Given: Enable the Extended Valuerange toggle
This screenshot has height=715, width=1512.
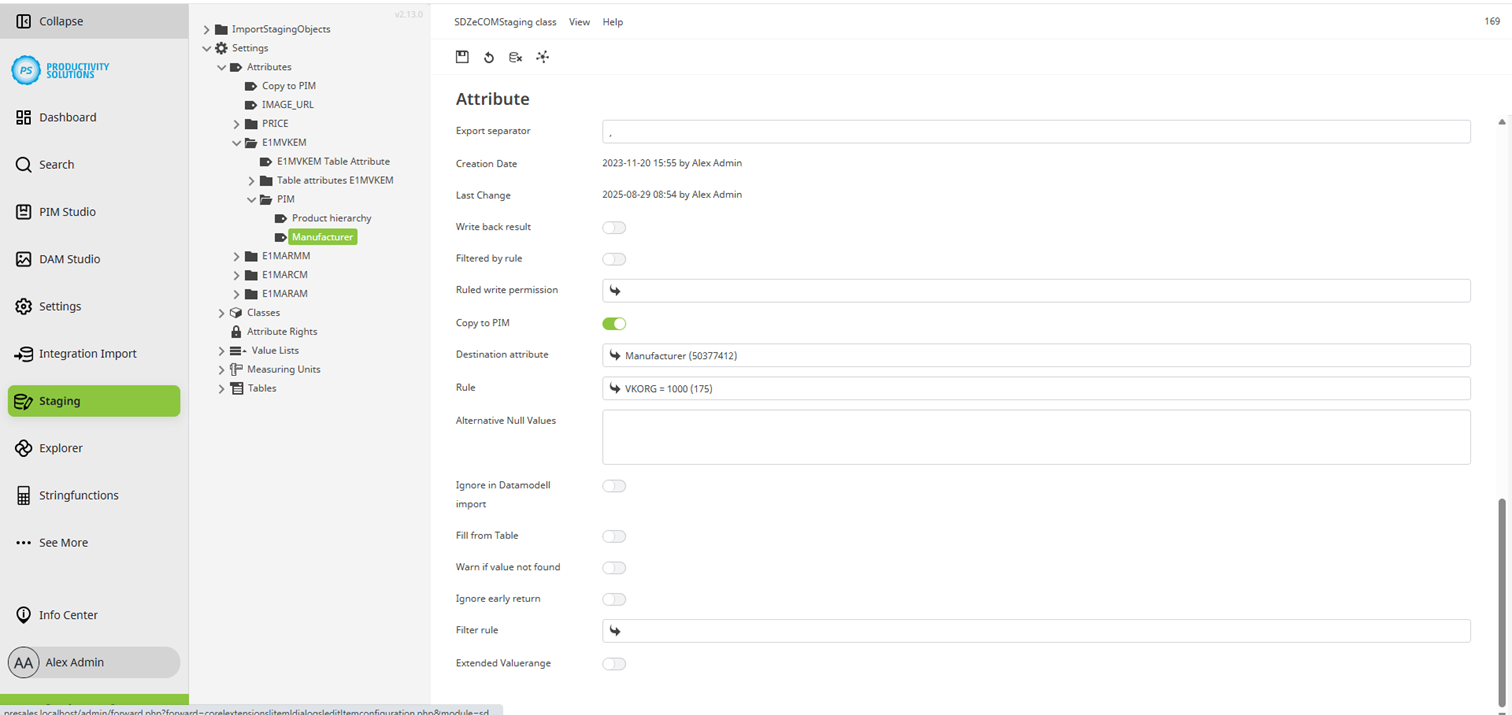Looking at the screenshot, I should [614, 663].
